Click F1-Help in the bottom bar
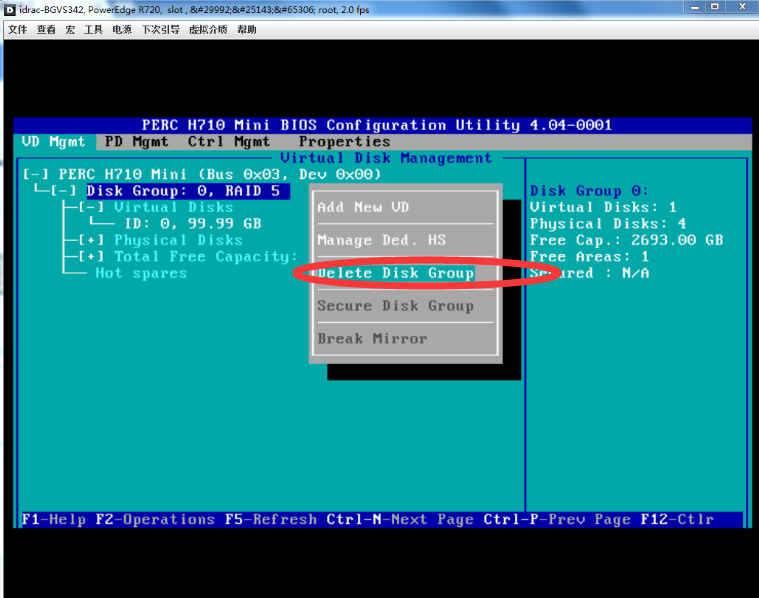 click(54, 520)
